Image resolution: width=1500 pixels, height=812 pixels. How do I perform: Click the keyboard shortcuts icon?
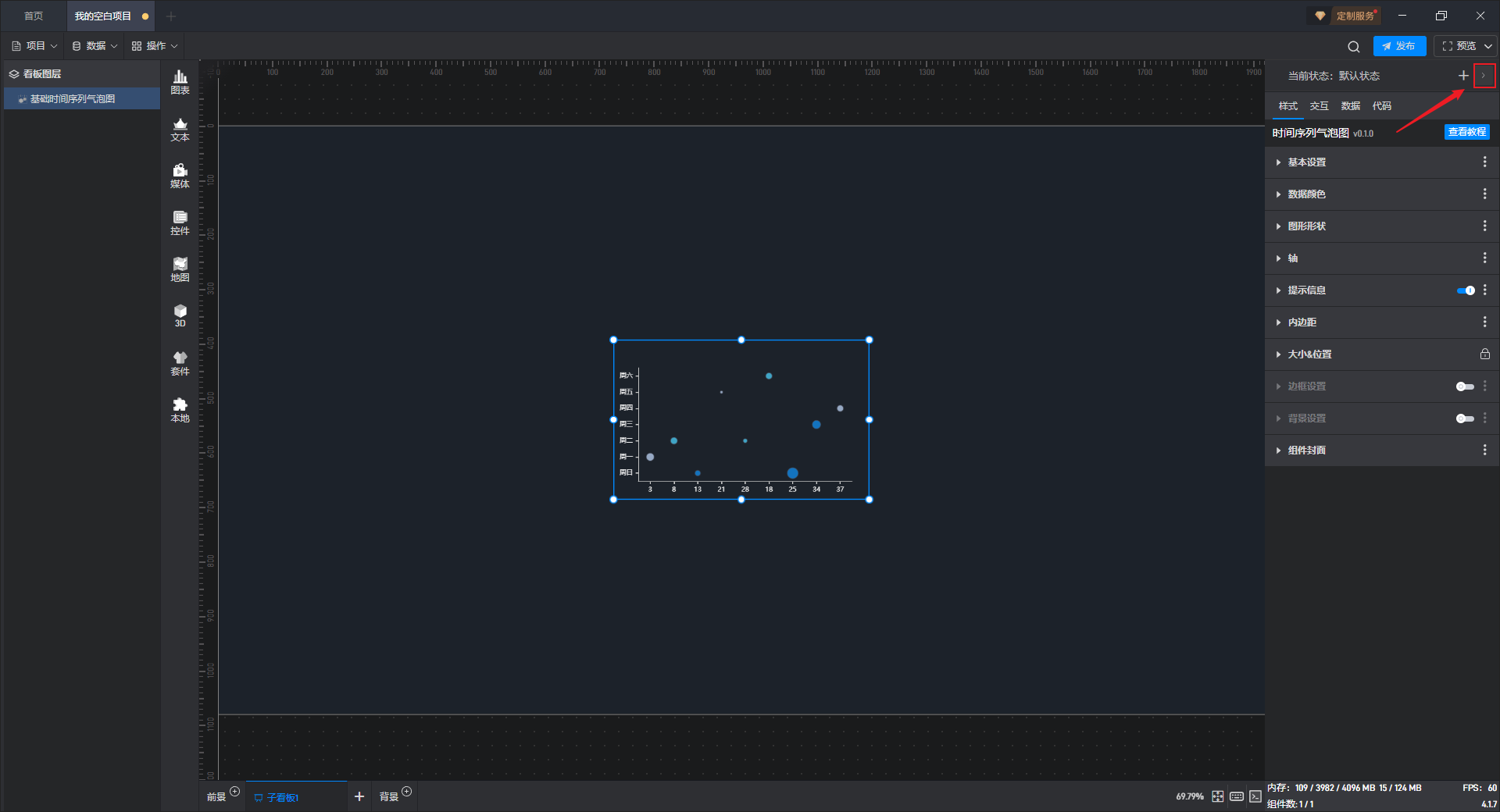coord(1236,796)
